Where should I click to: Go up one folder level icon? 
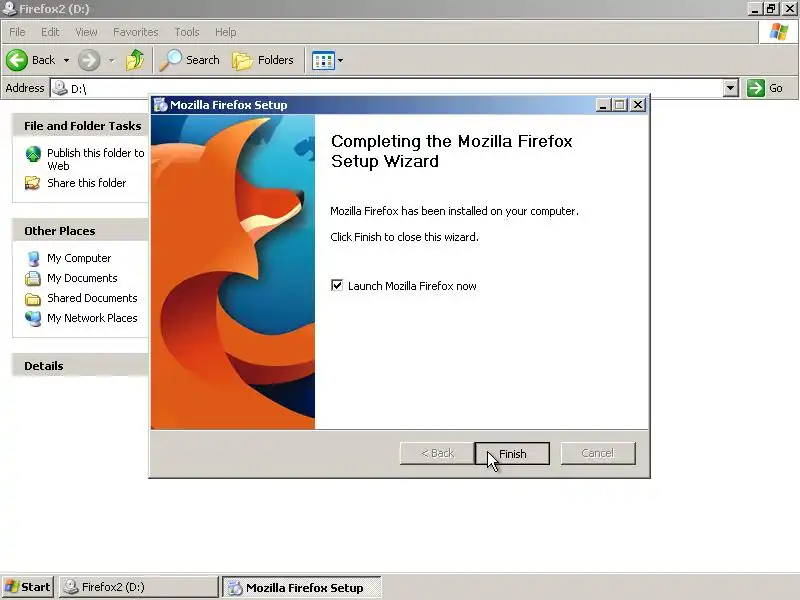pyautogui.click(x=135, y=60)
